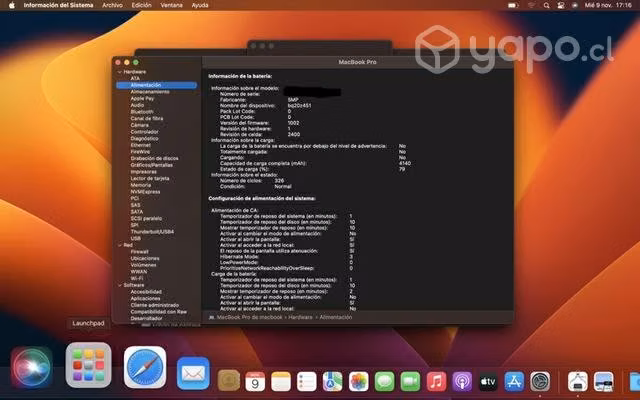Open Launchpad in the Dock

click(x=89, y=365)
